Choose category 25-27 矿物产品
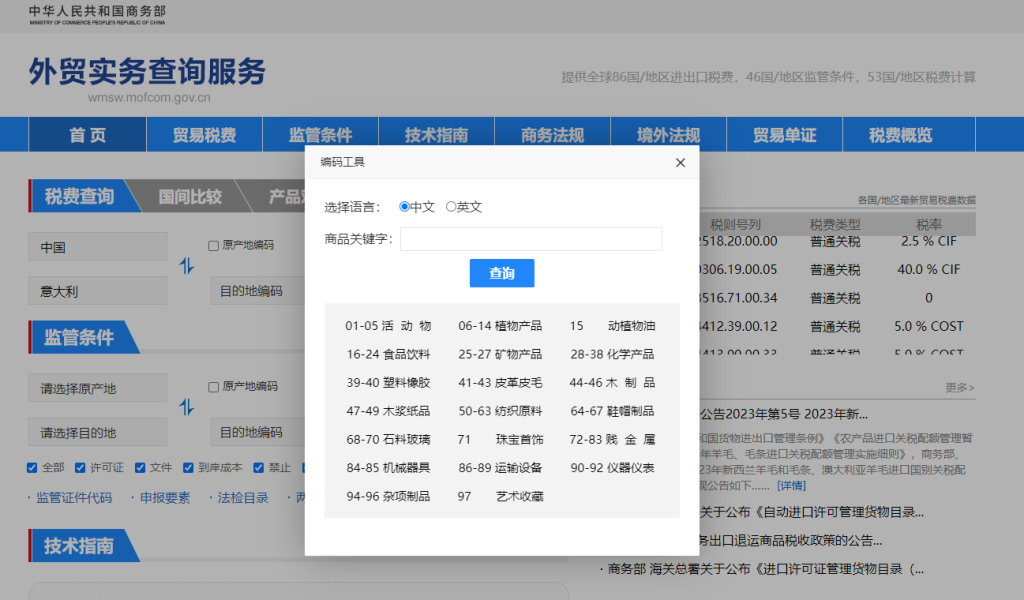Screen dimensions: 1024x600 point(500,355)
